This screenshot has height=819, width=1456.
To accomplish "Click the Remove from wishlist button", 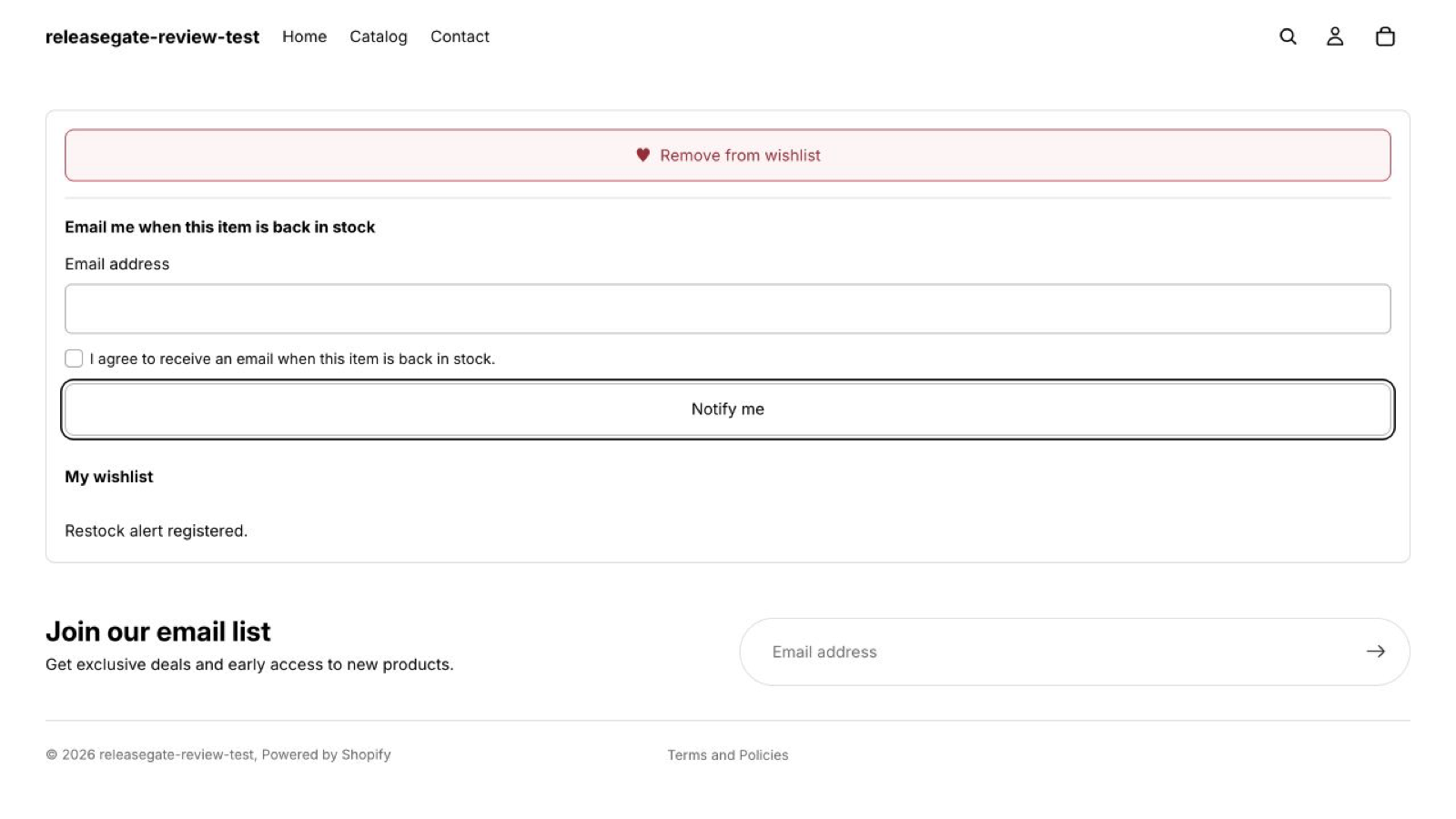I will pyautogui.click(x=728, y=156).
